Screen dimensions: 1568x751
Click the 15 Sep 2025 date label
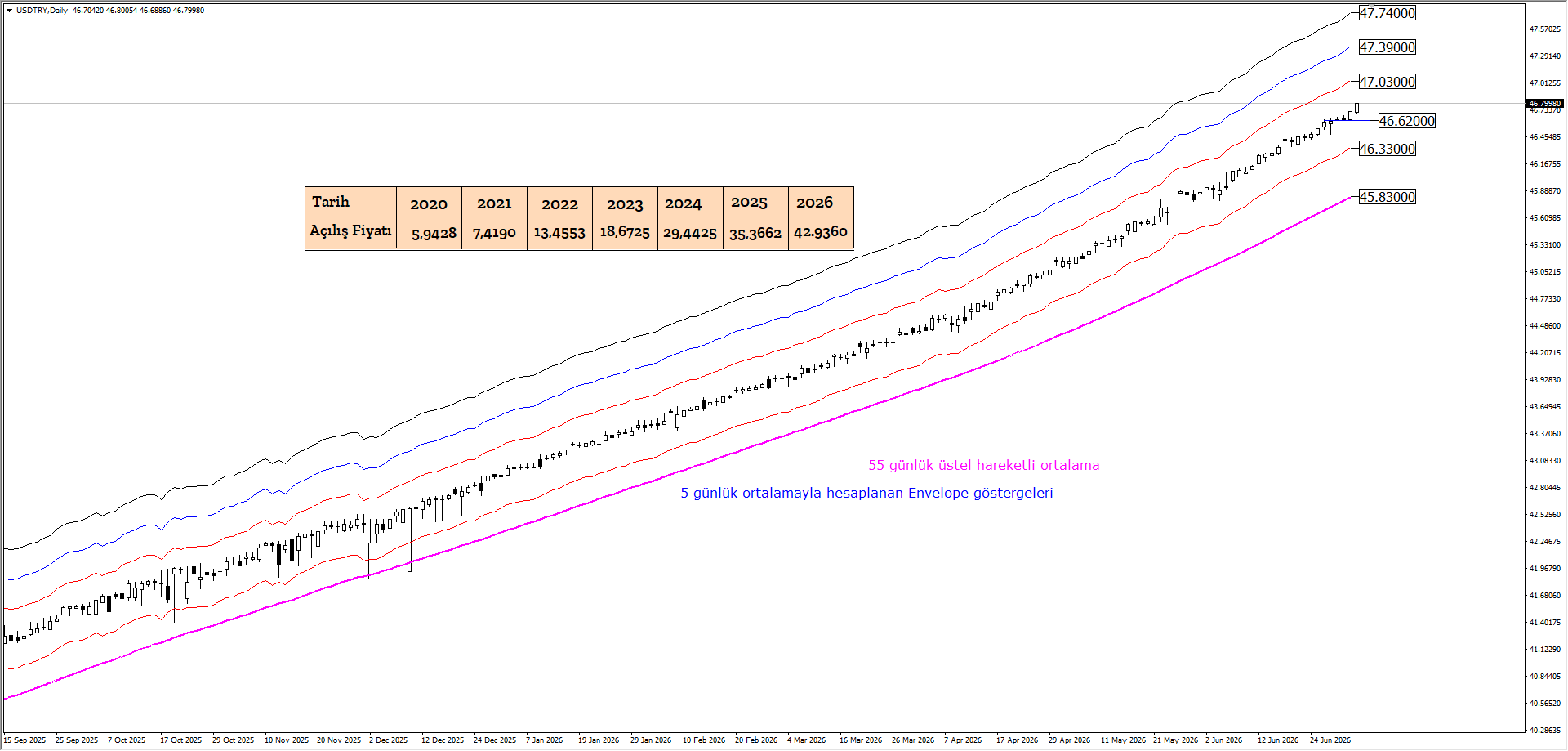click(24, 740)
